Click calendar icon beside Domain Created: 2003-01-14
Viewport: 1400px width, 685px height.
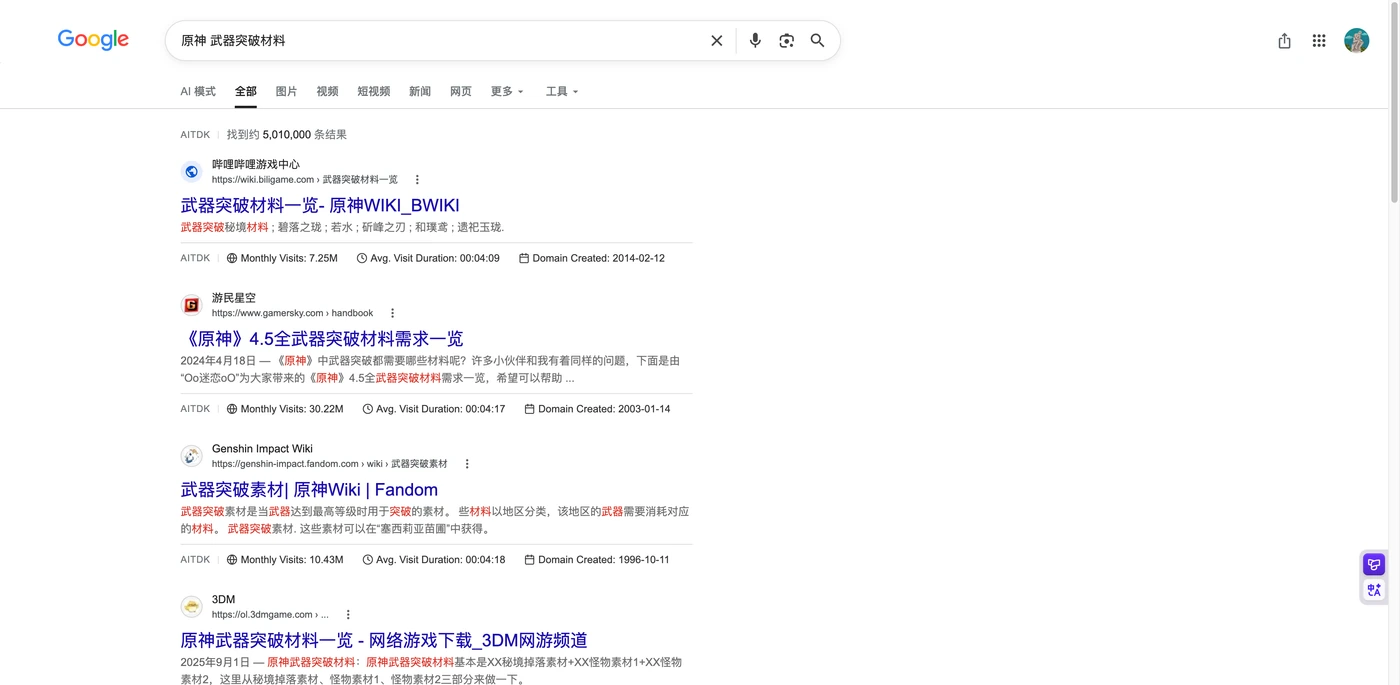coord(530,409)
